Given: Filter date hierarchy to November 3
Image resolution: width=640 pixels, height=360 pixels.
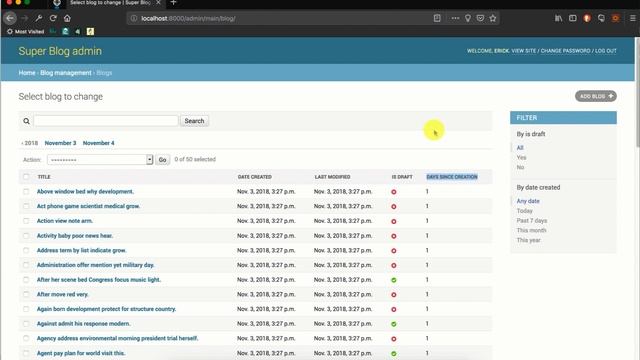Looking at the screenshot, I should [x=60, y=143].
